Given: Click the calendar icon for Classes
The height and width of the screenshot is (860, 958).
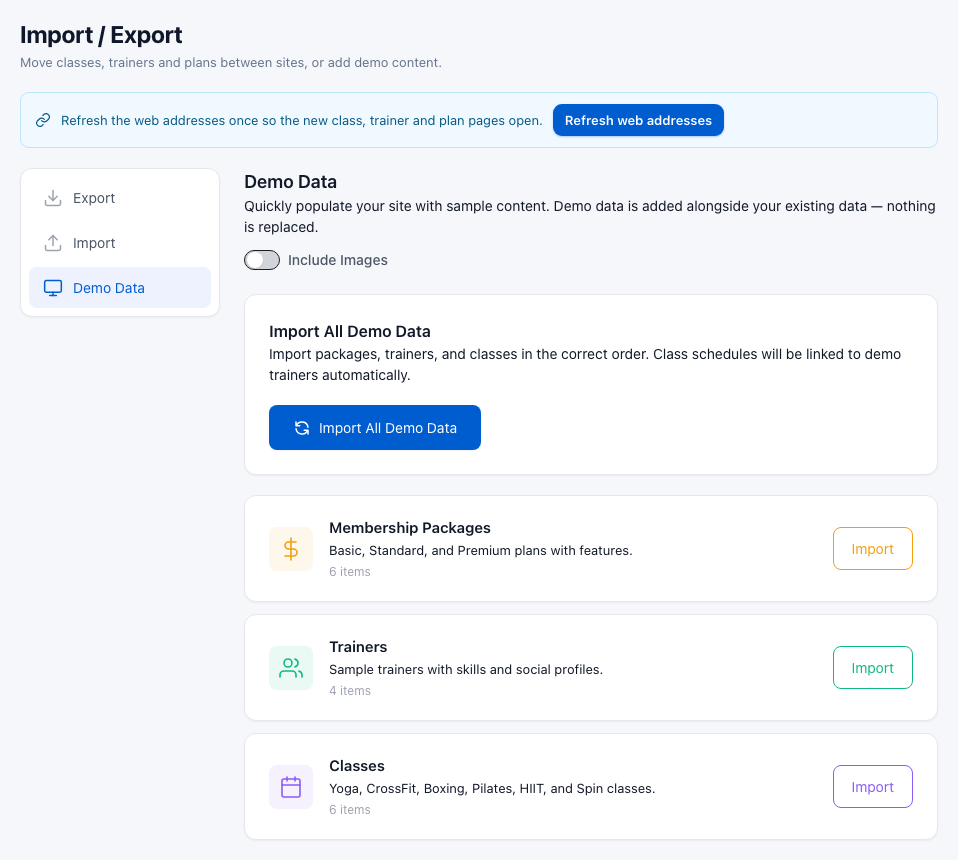Looking at the screenshot, I should (x=291, y=787).
